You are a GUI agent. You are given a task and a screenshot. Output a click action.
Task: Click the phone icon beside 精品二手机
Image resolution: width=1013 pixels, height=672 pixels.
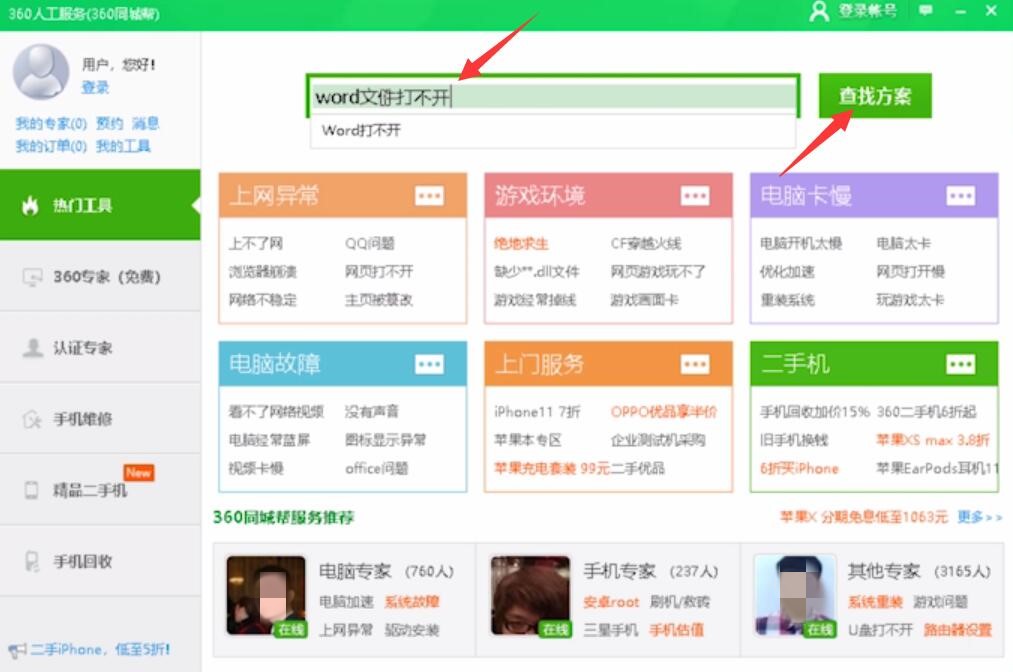31,490
